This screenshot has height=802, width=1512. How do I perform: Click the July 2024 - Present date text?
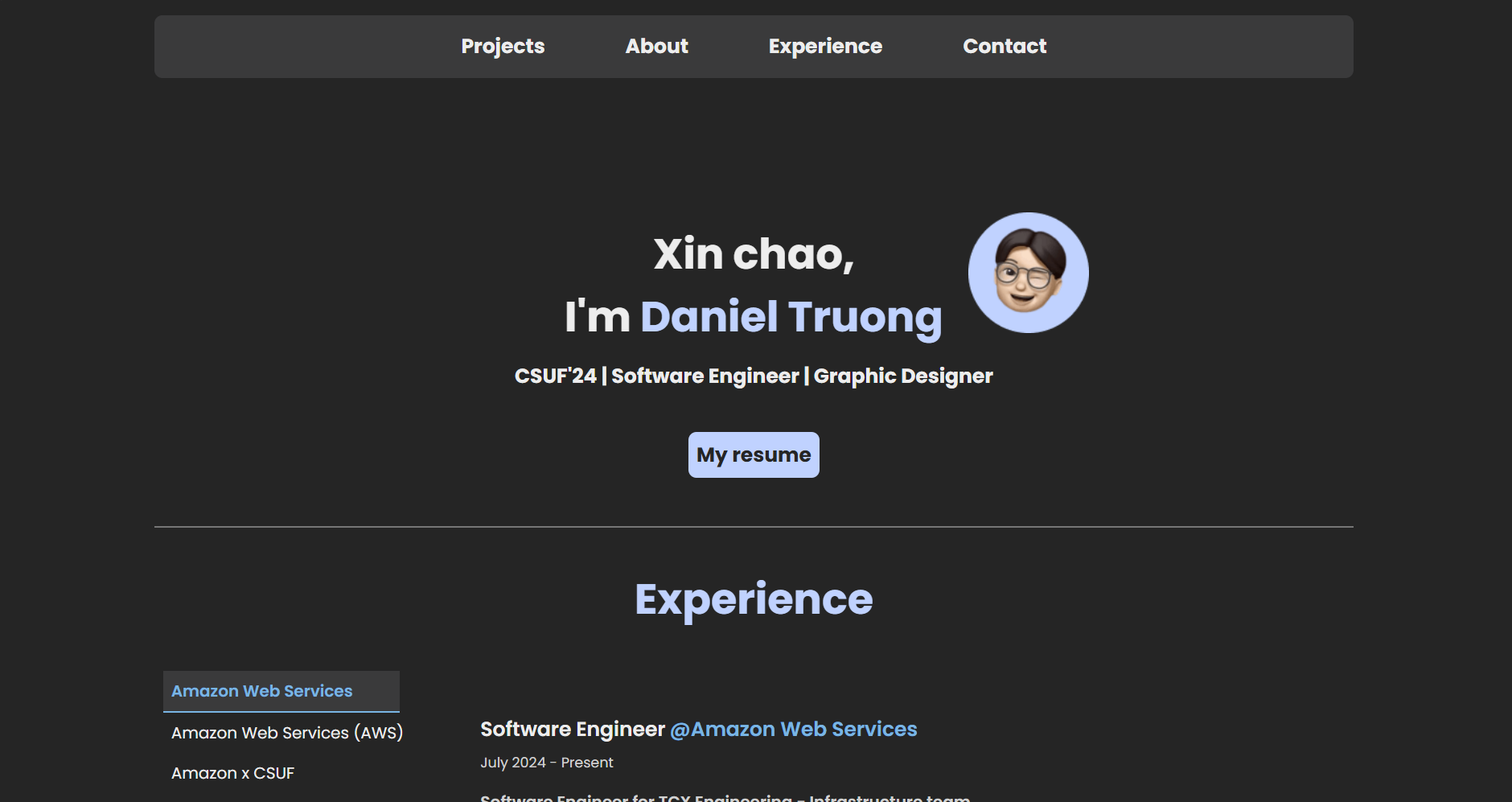(546, 762)
